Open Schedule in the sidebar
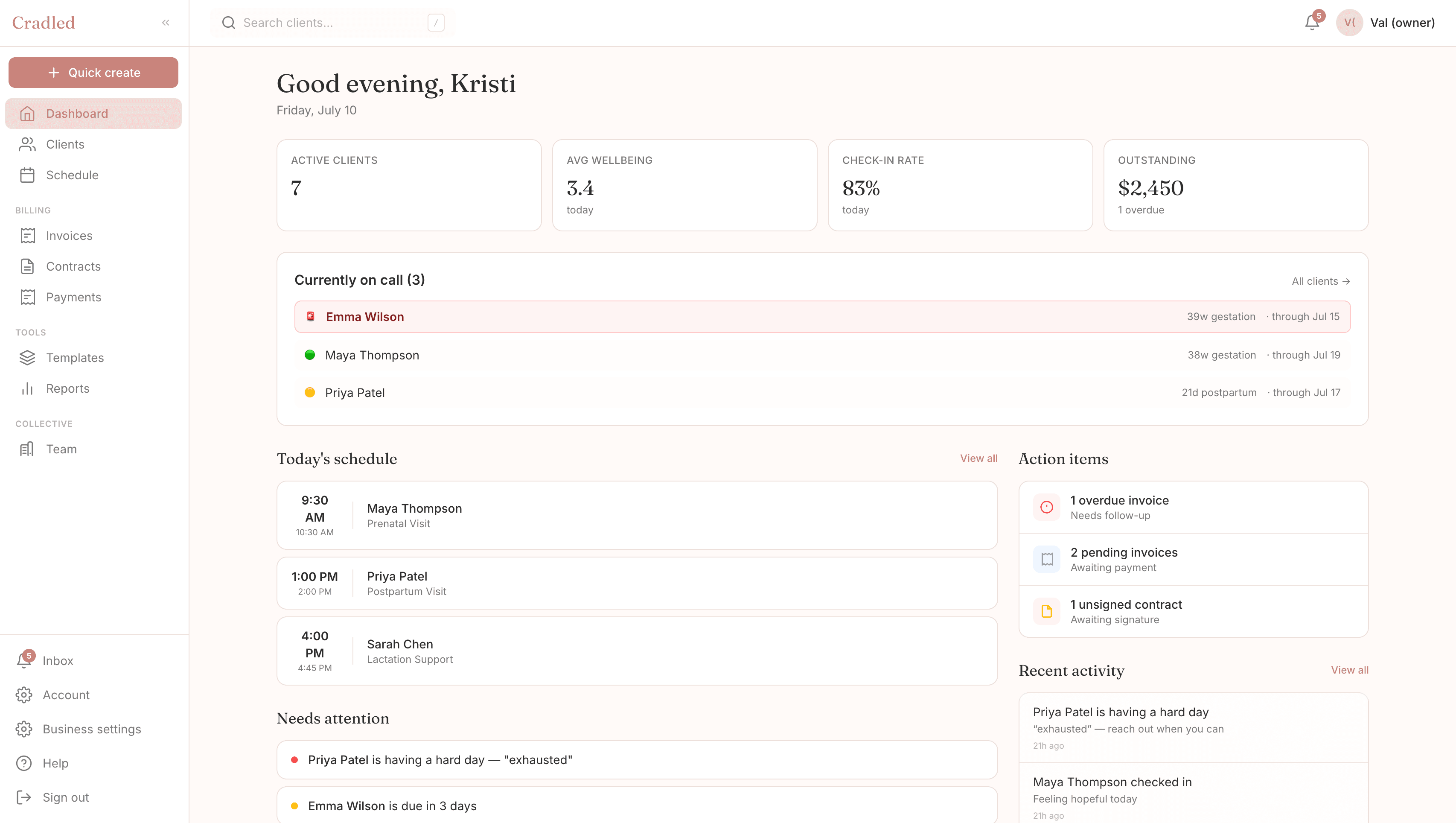Screen dimensions: 1456x823 93,175
